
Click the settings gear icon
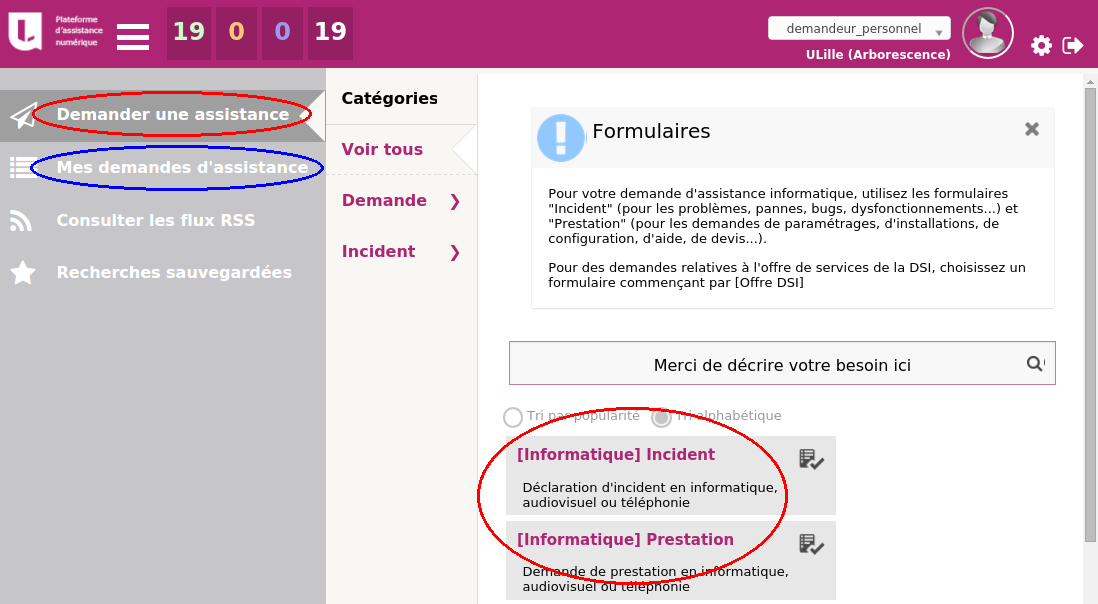[1041, 45]
